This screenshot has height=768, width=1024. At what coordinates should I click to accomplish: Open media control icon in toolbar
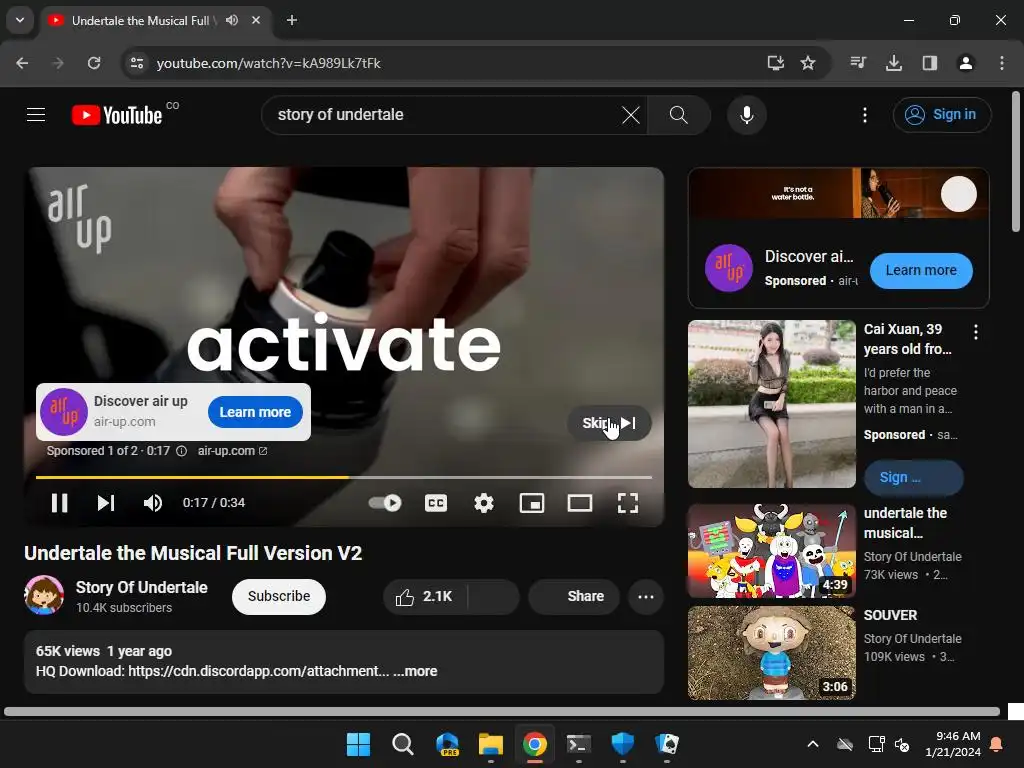(858, 63)
